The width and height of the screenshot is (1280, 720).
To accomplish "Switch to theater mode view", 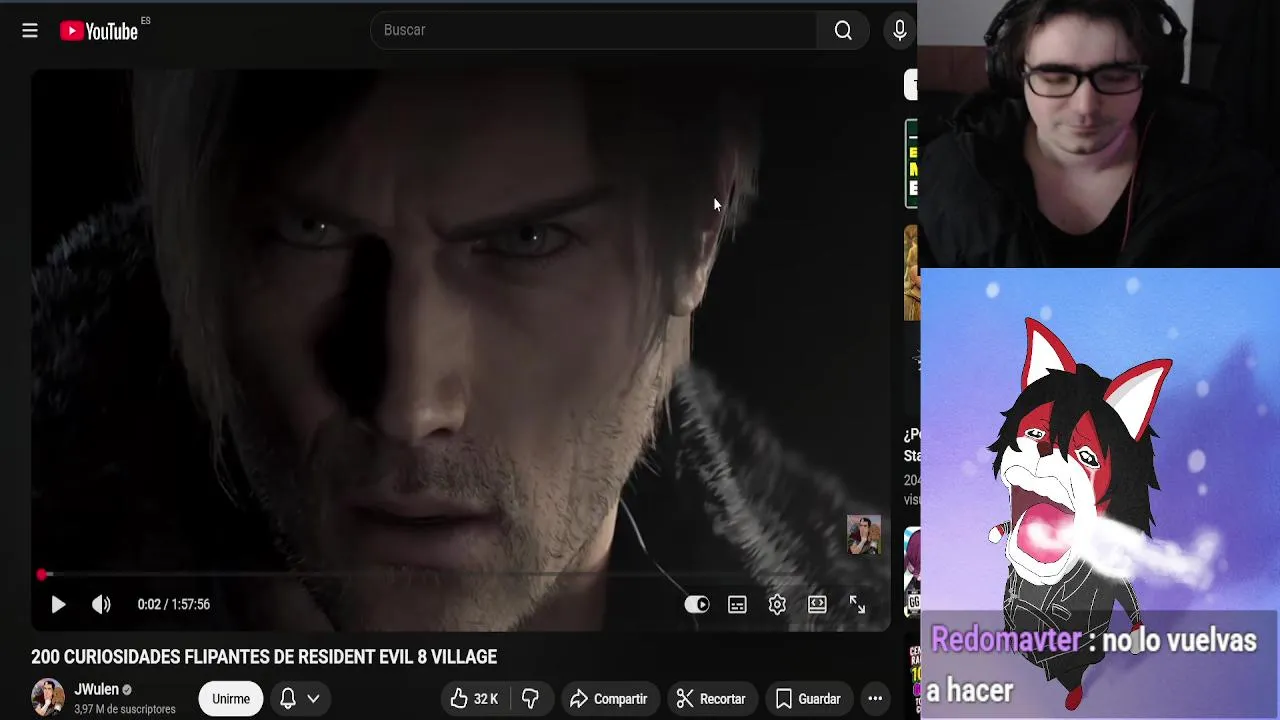I will tap(817, 604).
